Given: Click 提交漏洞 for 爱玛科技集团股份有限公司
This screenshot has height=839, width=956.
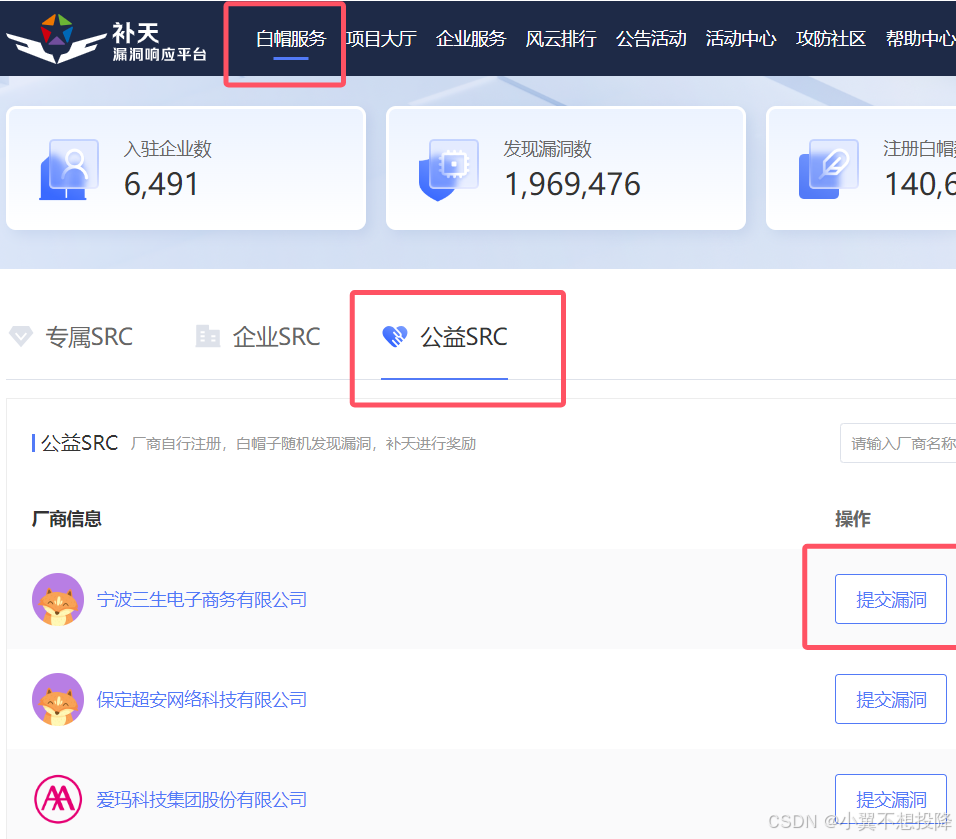Looking at the screenshot, I should 891,799.
